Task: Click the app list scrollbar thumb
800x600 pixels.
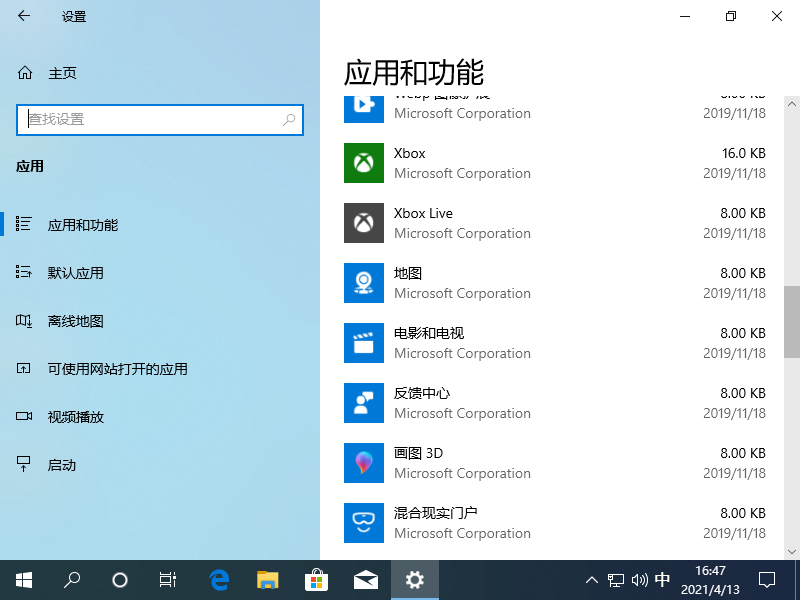Action: (x=792, y=322)
